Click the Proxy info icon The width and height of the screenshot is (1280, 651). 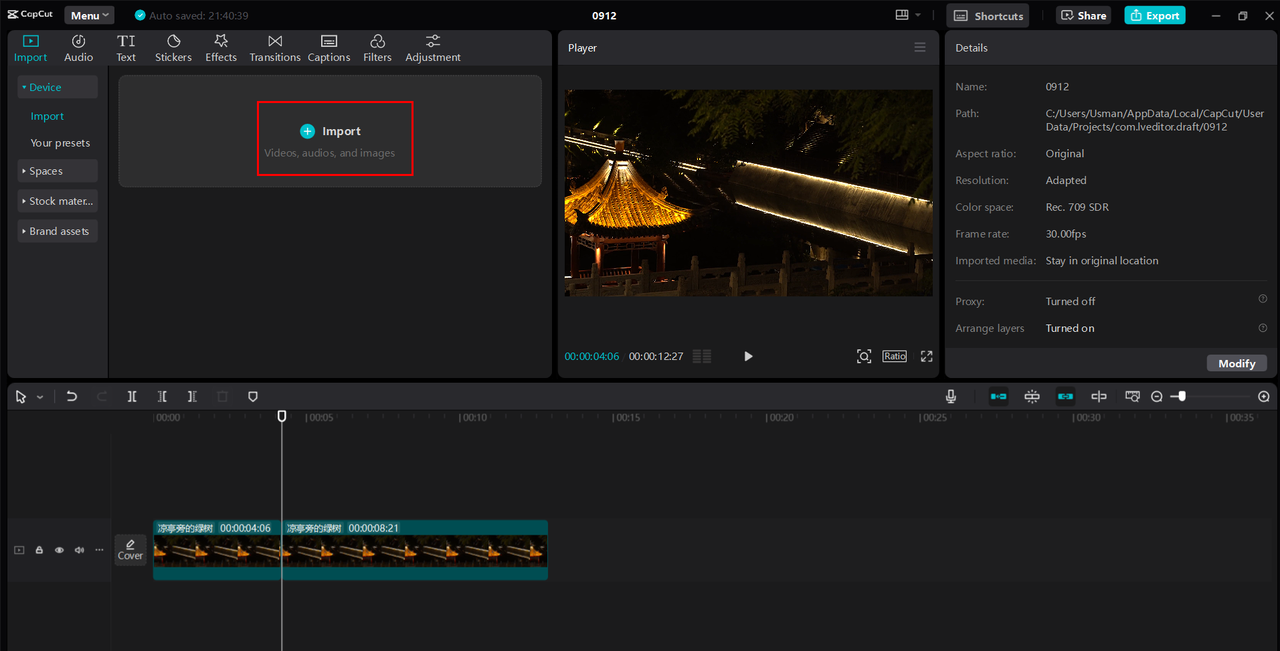(x=1262, y=299)
